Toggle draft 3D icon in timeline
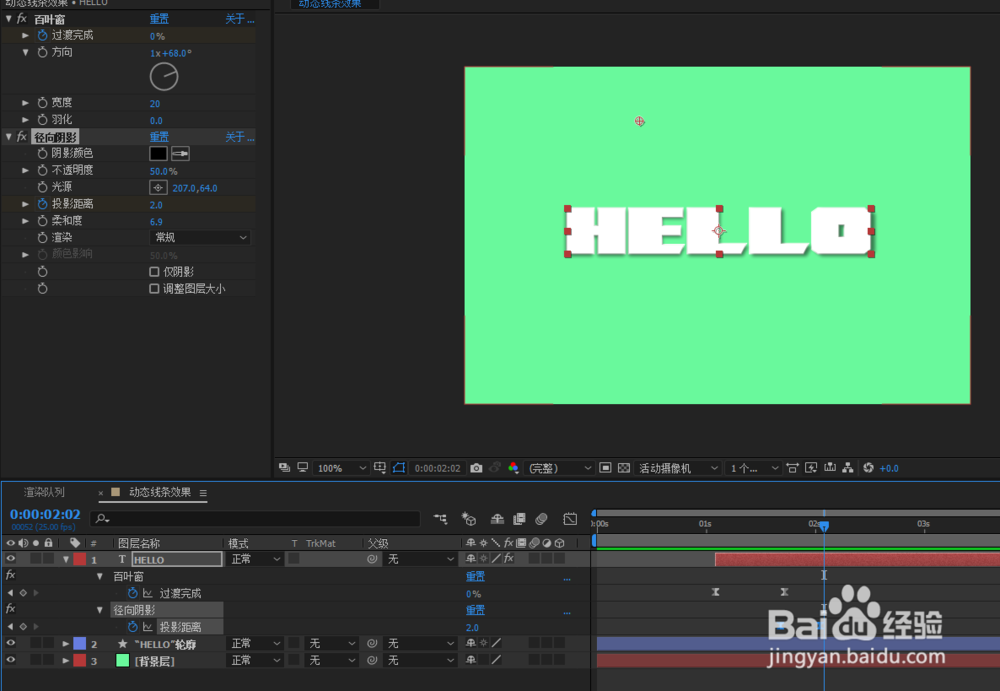 pos(469,519)
